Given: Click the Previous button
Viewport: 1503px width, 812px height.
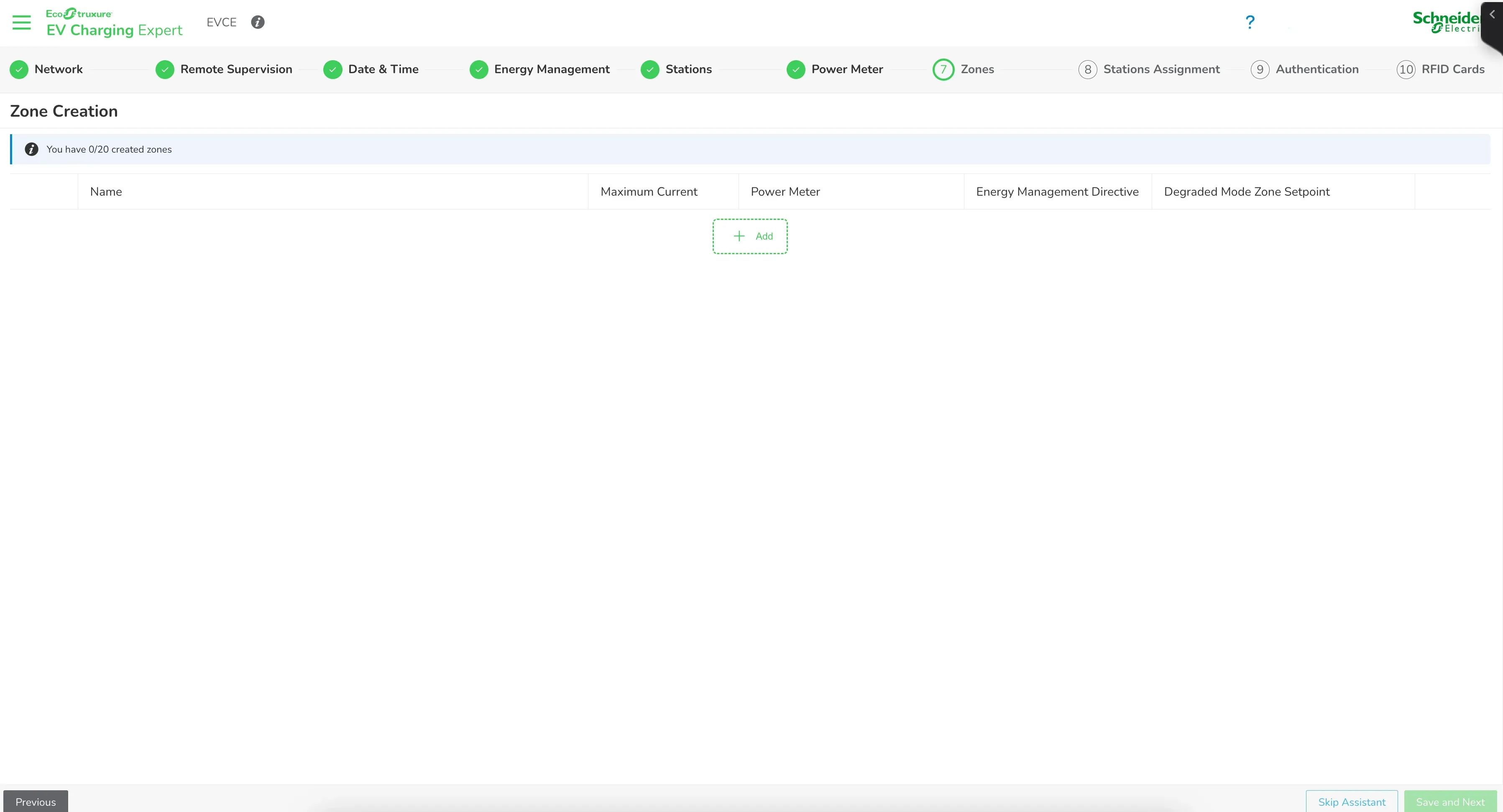Looking at the screenshot, I should 36,802.
